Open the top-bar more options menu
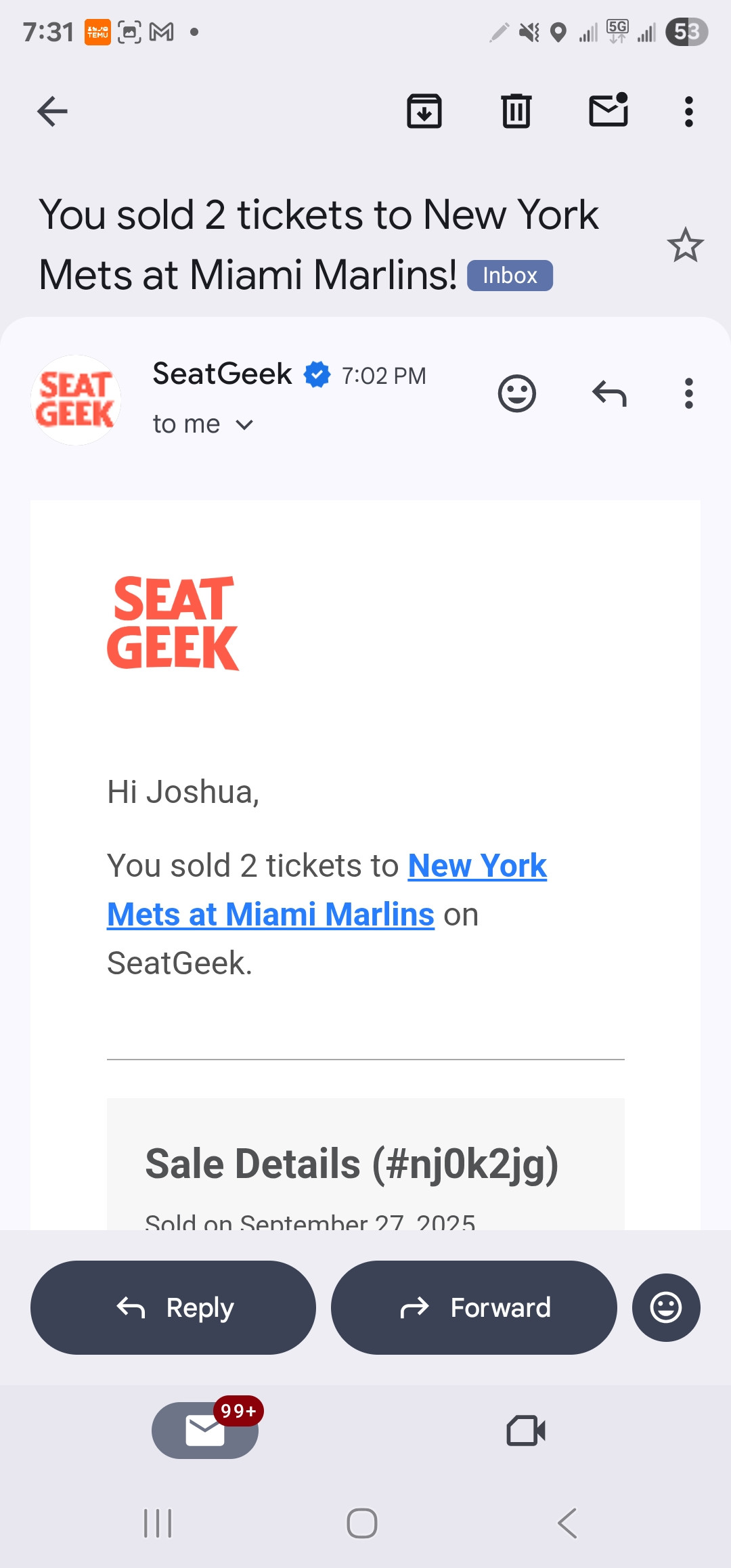Image resolution: width=731 pixels, height=1568 pixels. [688, 112]
